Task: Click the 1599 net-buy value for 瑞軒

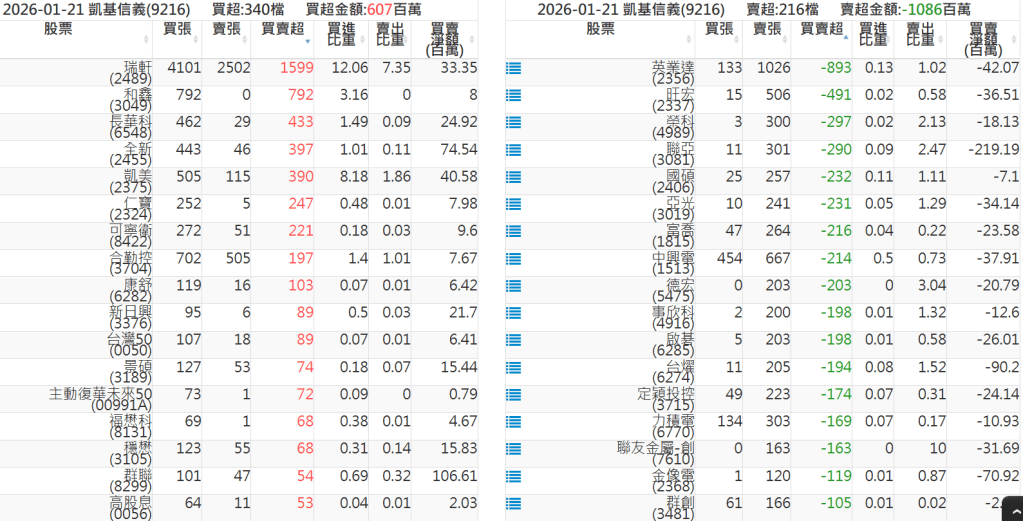Action: [x=296, y=68]
